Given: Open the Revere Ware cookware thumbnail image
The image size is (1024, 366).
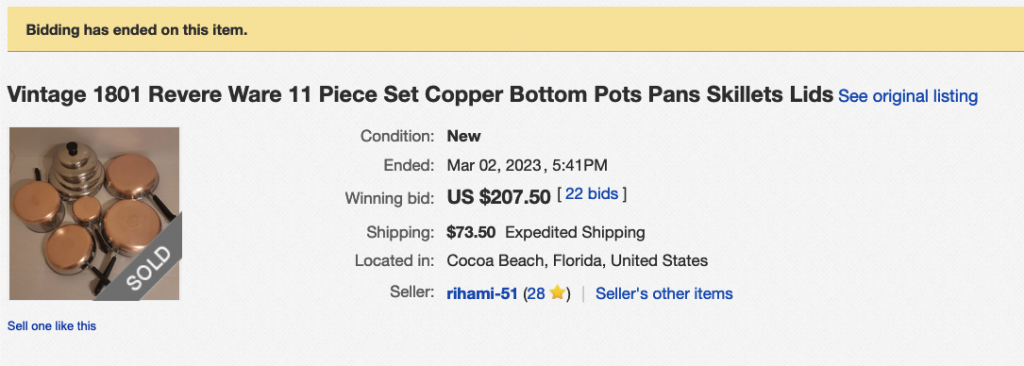Looking at the screenshot, I should [94, 214].
